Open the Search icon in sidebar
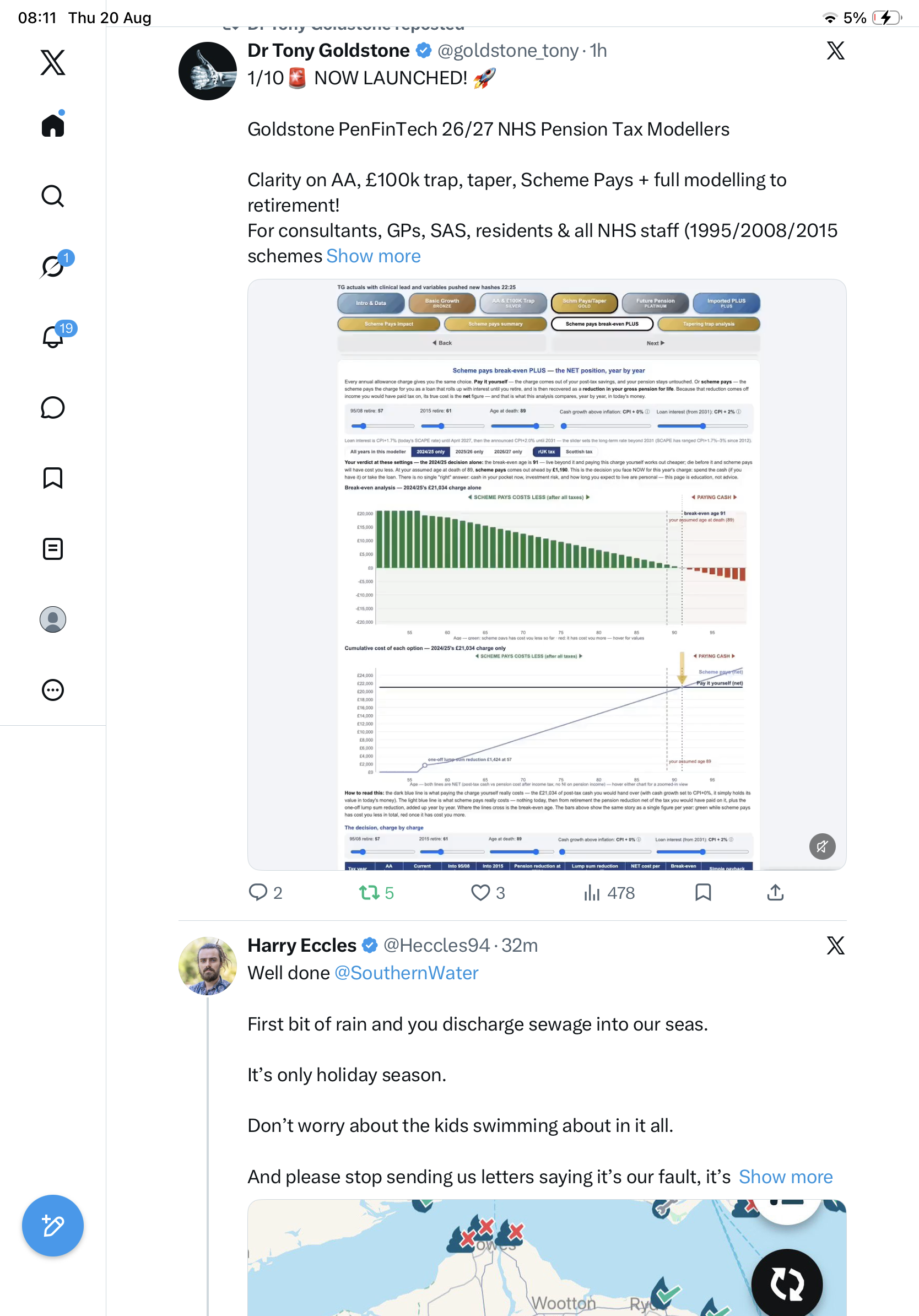Screen dimensions: 919x1316 [x=53, y=196]
